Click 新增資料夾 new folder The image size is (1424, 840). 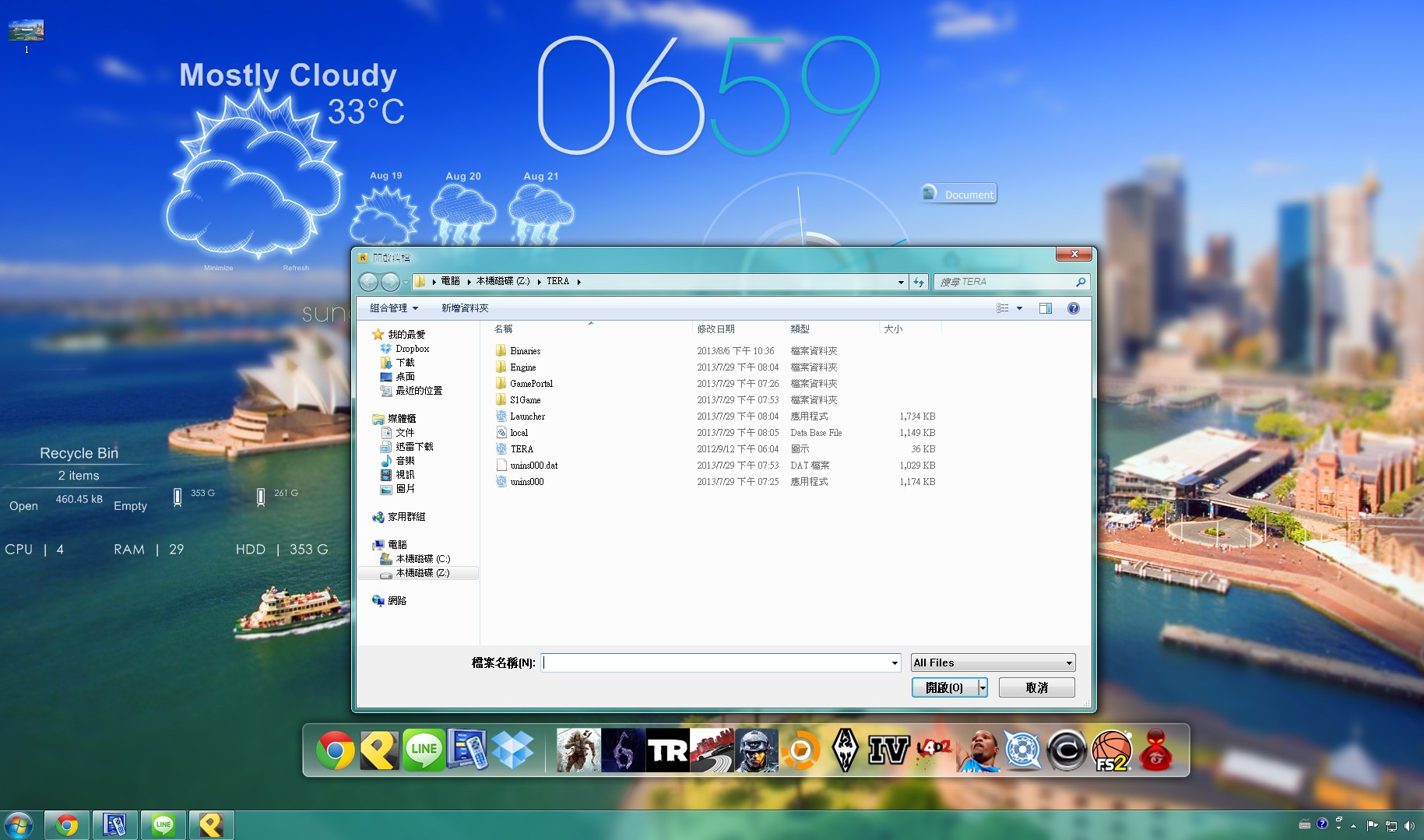[x=465, y=308]
